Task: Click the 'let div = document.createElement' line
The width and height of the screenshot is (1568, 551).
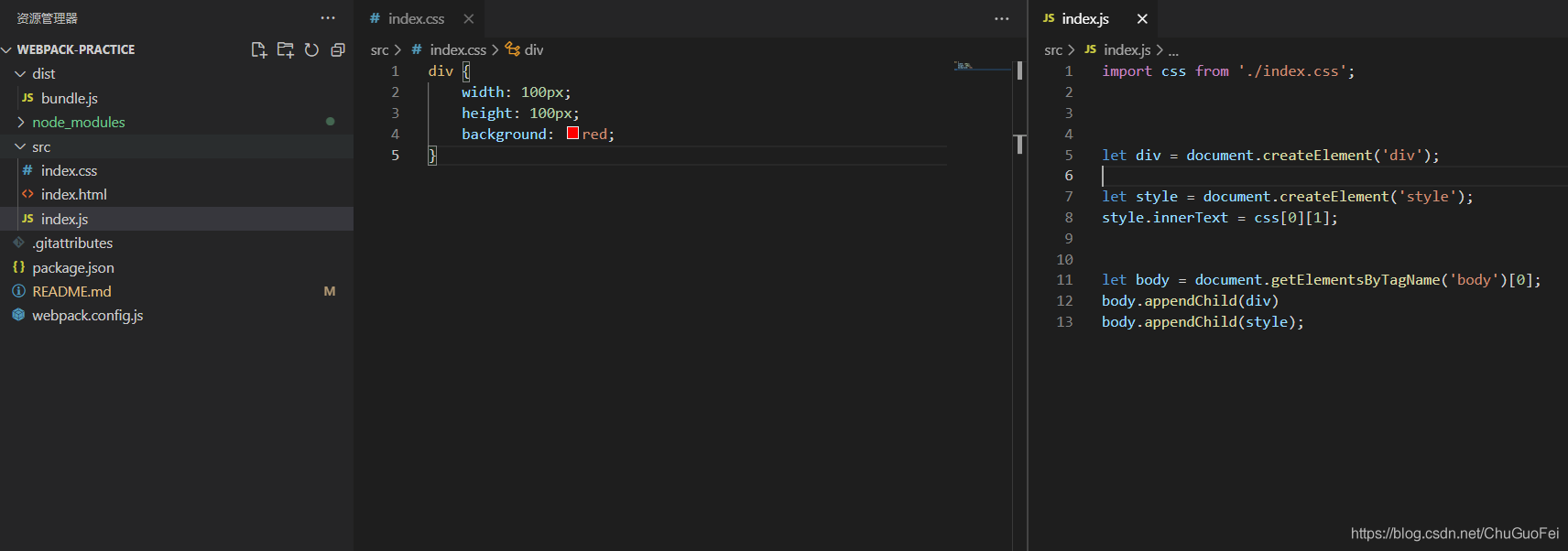Action: click(1270, 156)
